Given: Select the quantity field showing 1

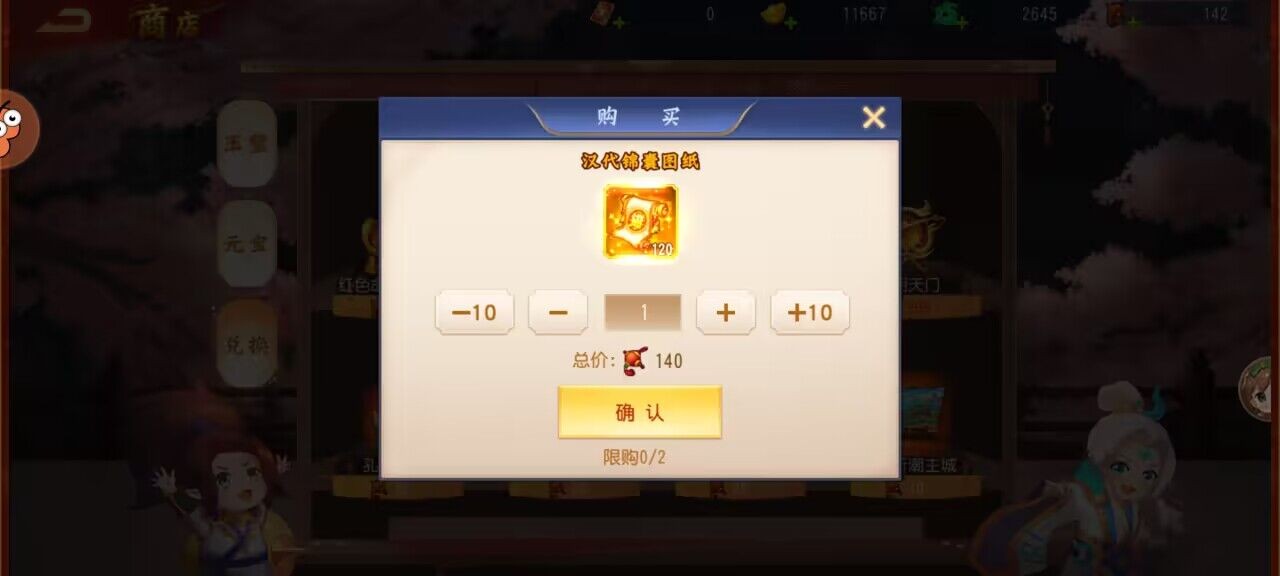Looking at the screenshot, I should 643,312.
